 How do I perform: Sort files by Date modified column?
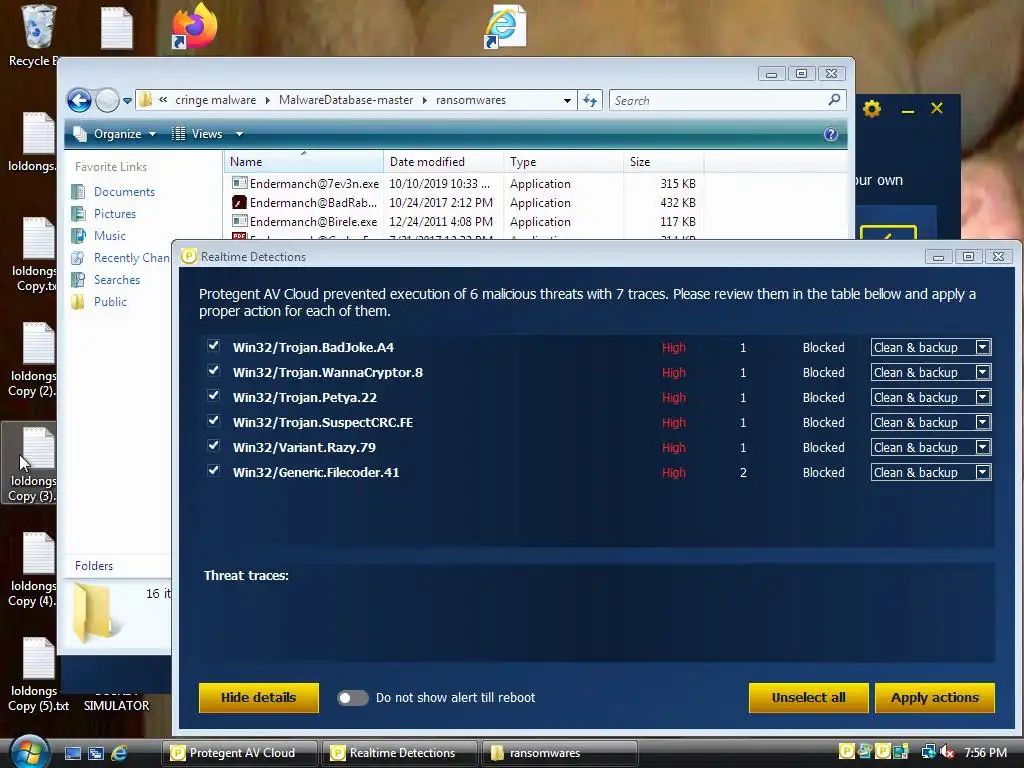pos(443,162)
